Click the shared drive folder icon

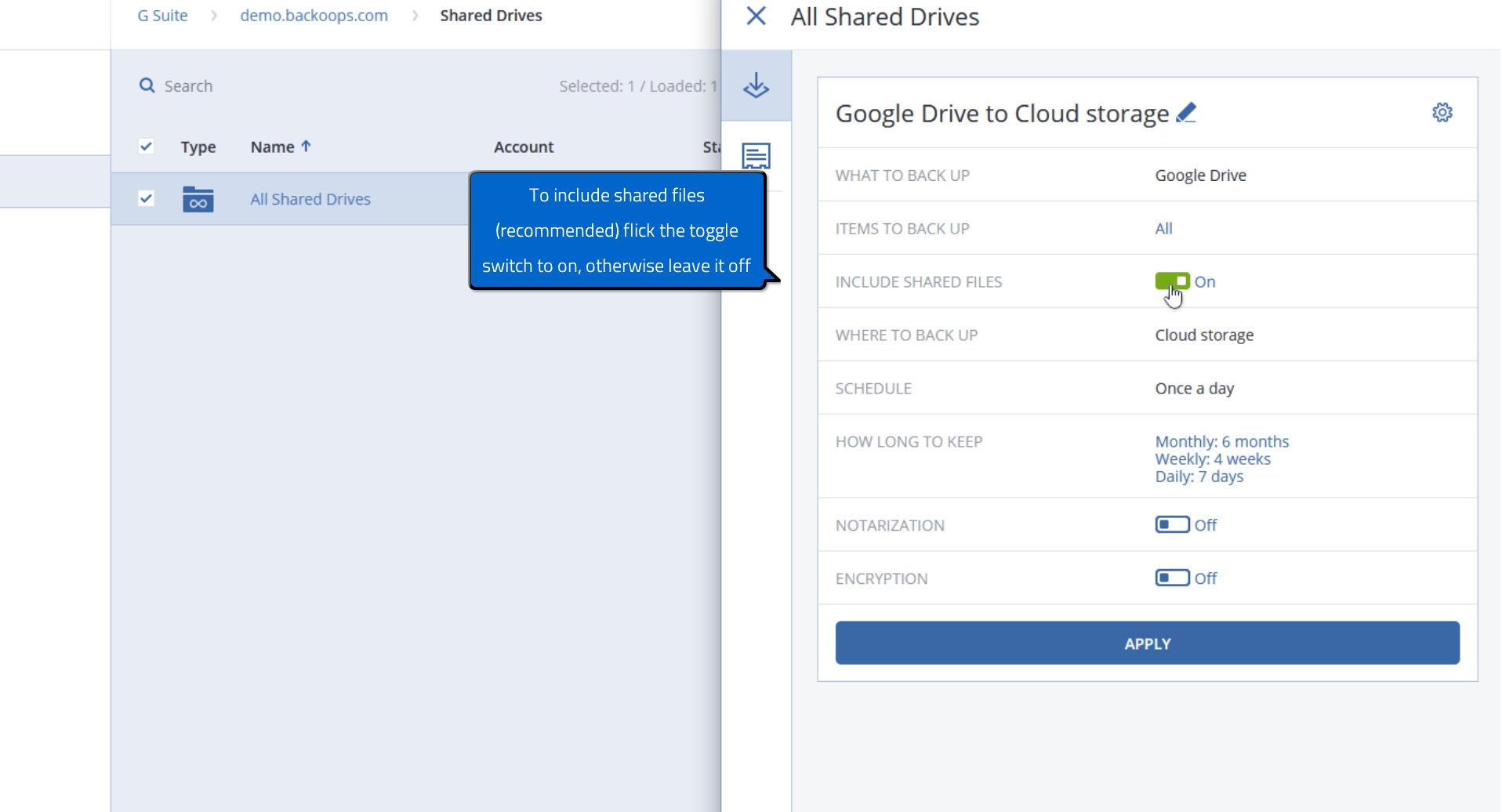pyautogui.click(x=198, y=199)
